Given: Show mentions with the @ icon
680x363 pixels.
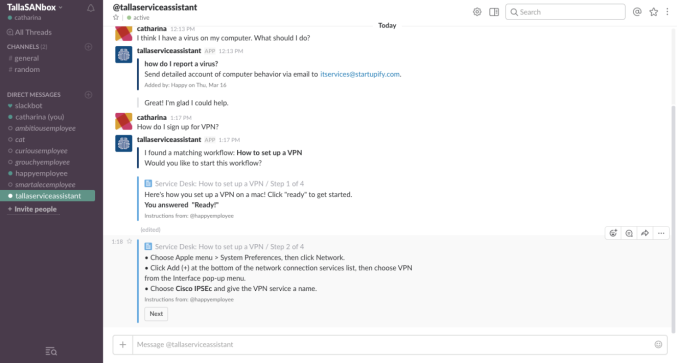Looking at the screenshot, I should [637, 12].
